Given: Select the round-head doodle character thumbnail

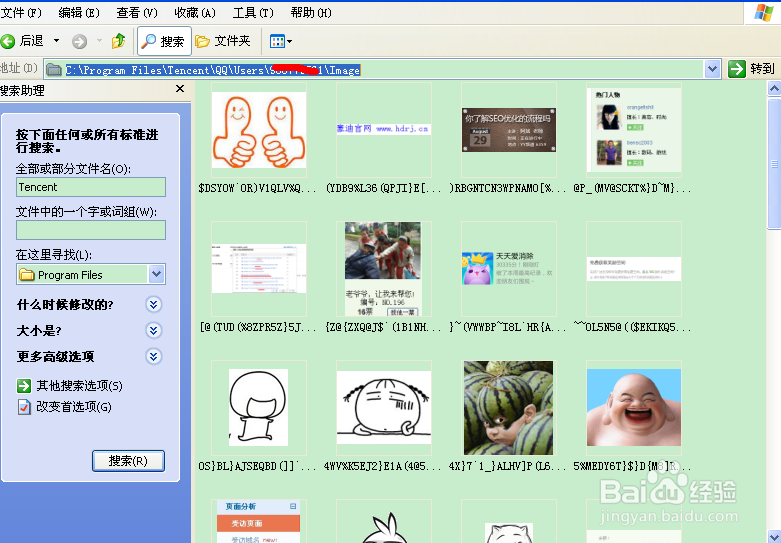Looking at the screenshot, I should coord(258,407).
